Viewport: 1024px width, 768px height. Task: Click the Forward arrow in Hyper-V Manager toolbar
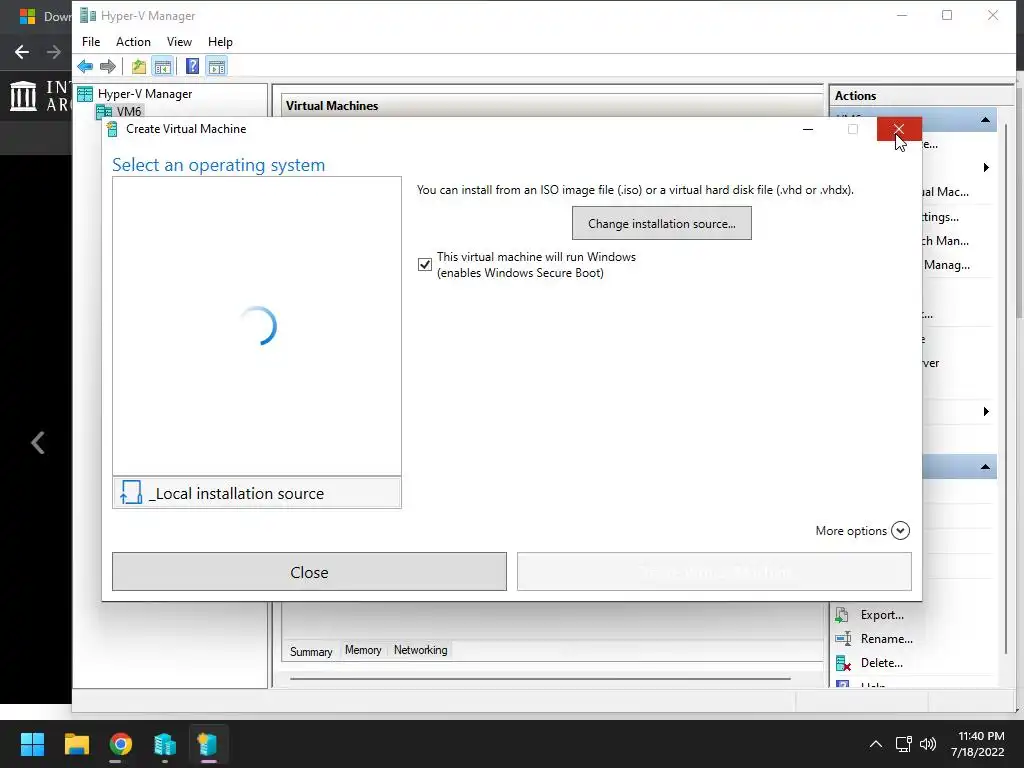[108, 66]
